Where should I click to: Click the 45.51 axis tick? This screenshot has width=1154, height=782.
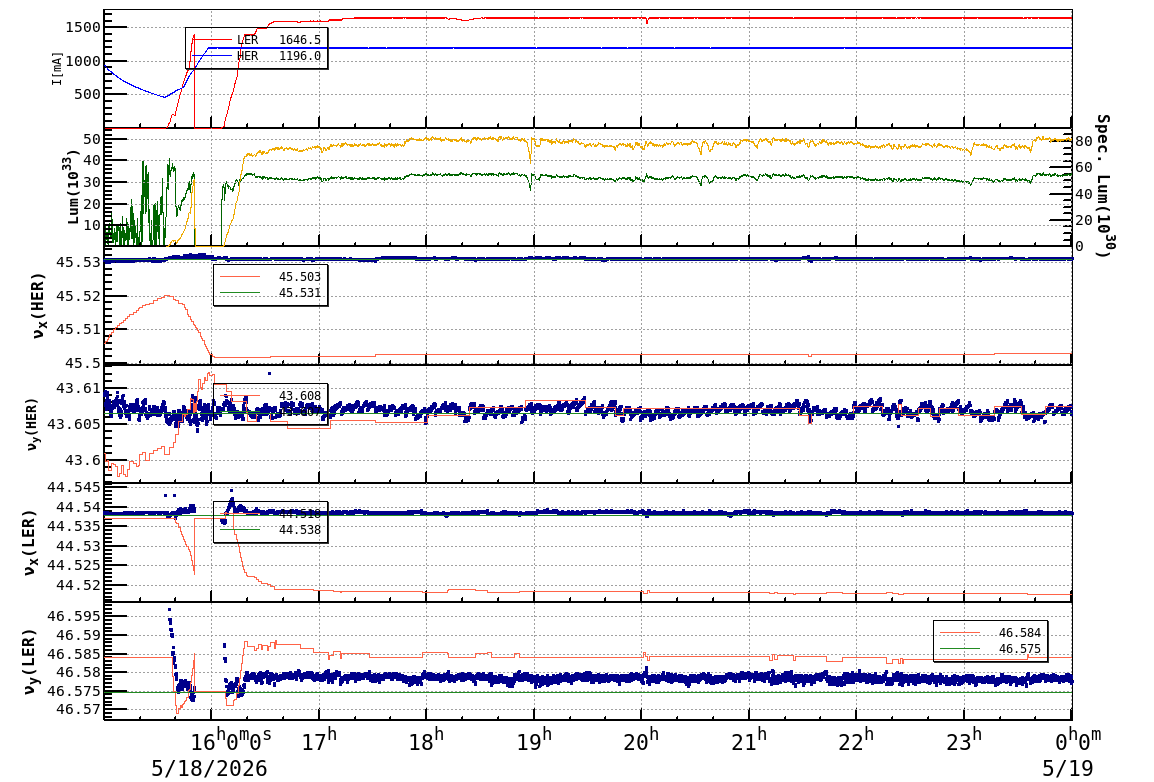[78, 330]
